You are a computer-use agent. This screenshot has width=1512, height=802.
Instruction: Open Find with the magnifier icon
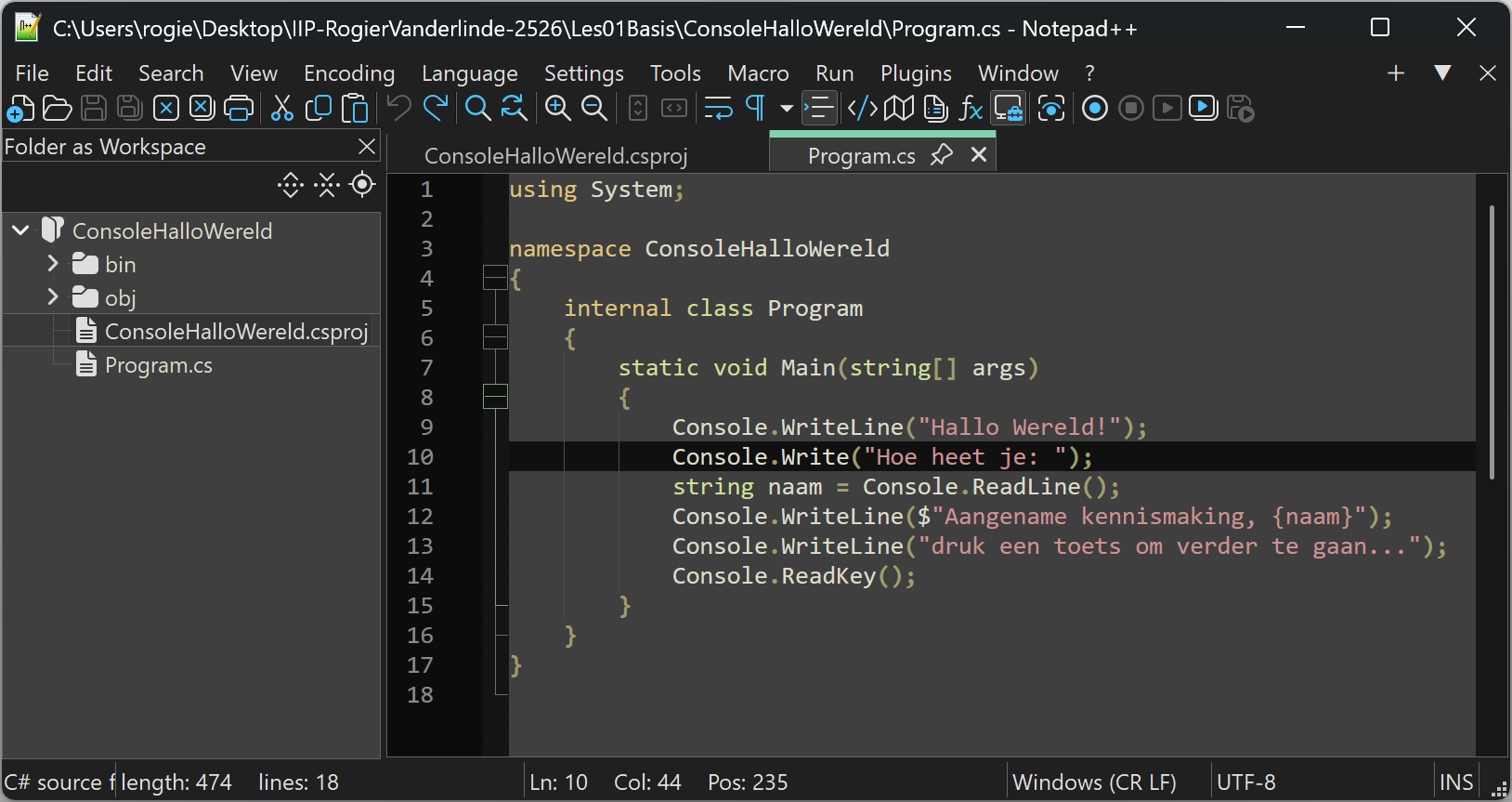478,109
